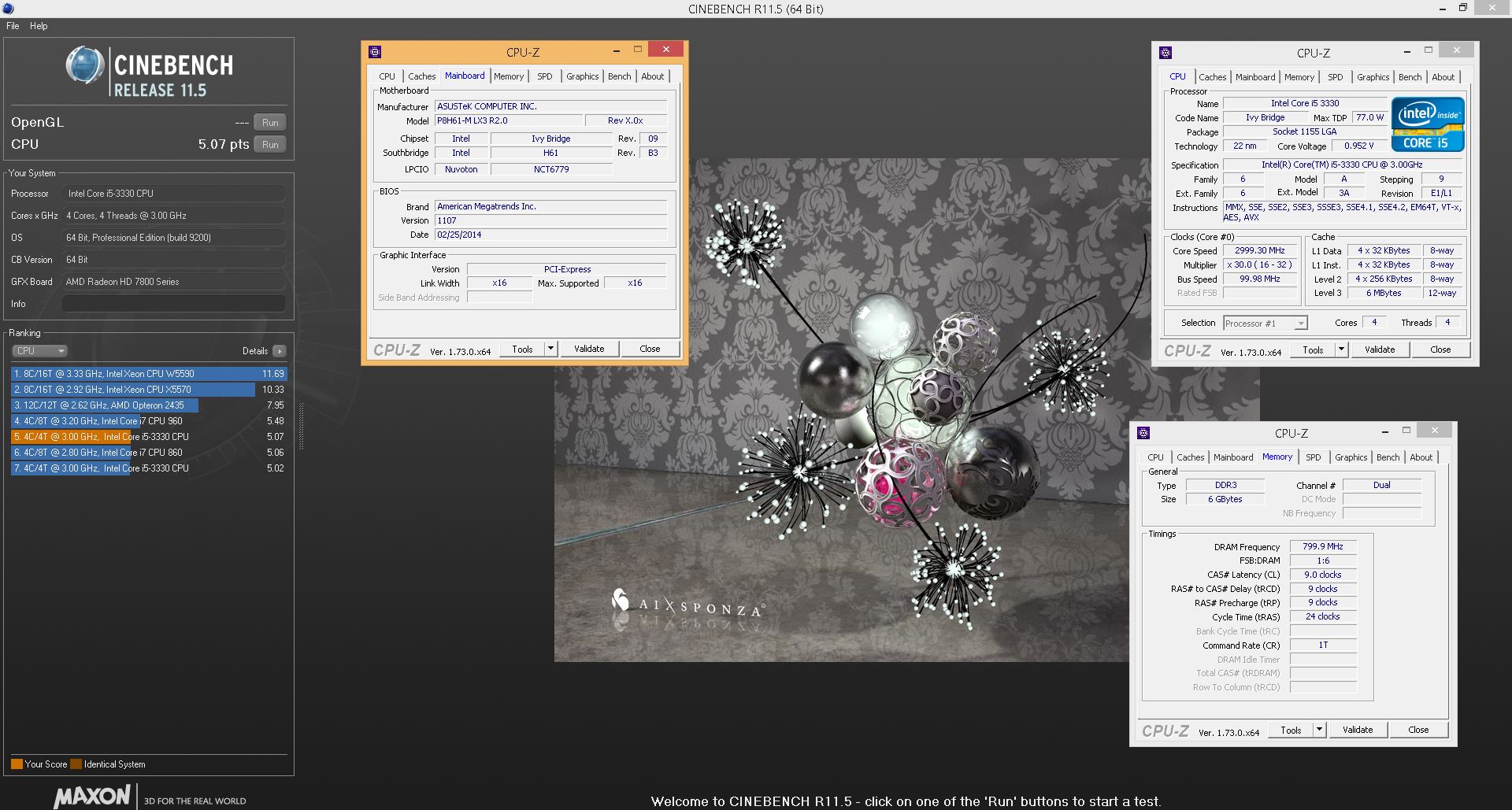Click Validate in CPU tab CPU-Z window
The height and width of the screenshot is (810, 1512).
1380,350
